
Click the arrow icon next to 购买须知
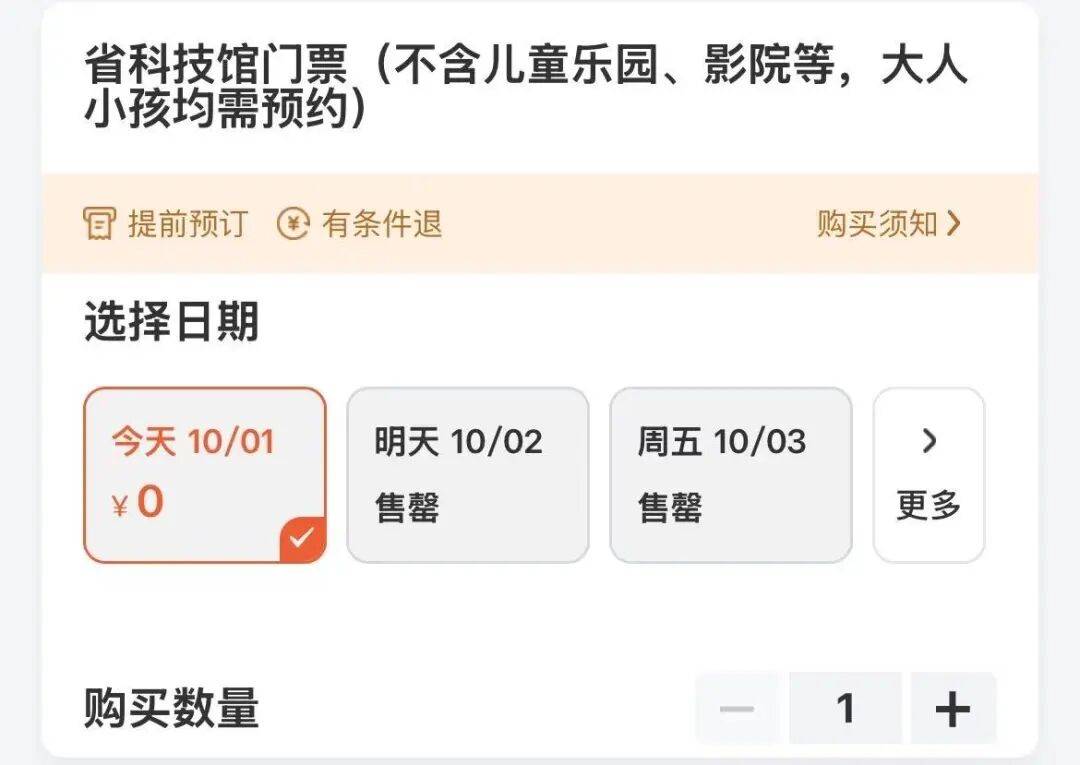tap(955, 224)
